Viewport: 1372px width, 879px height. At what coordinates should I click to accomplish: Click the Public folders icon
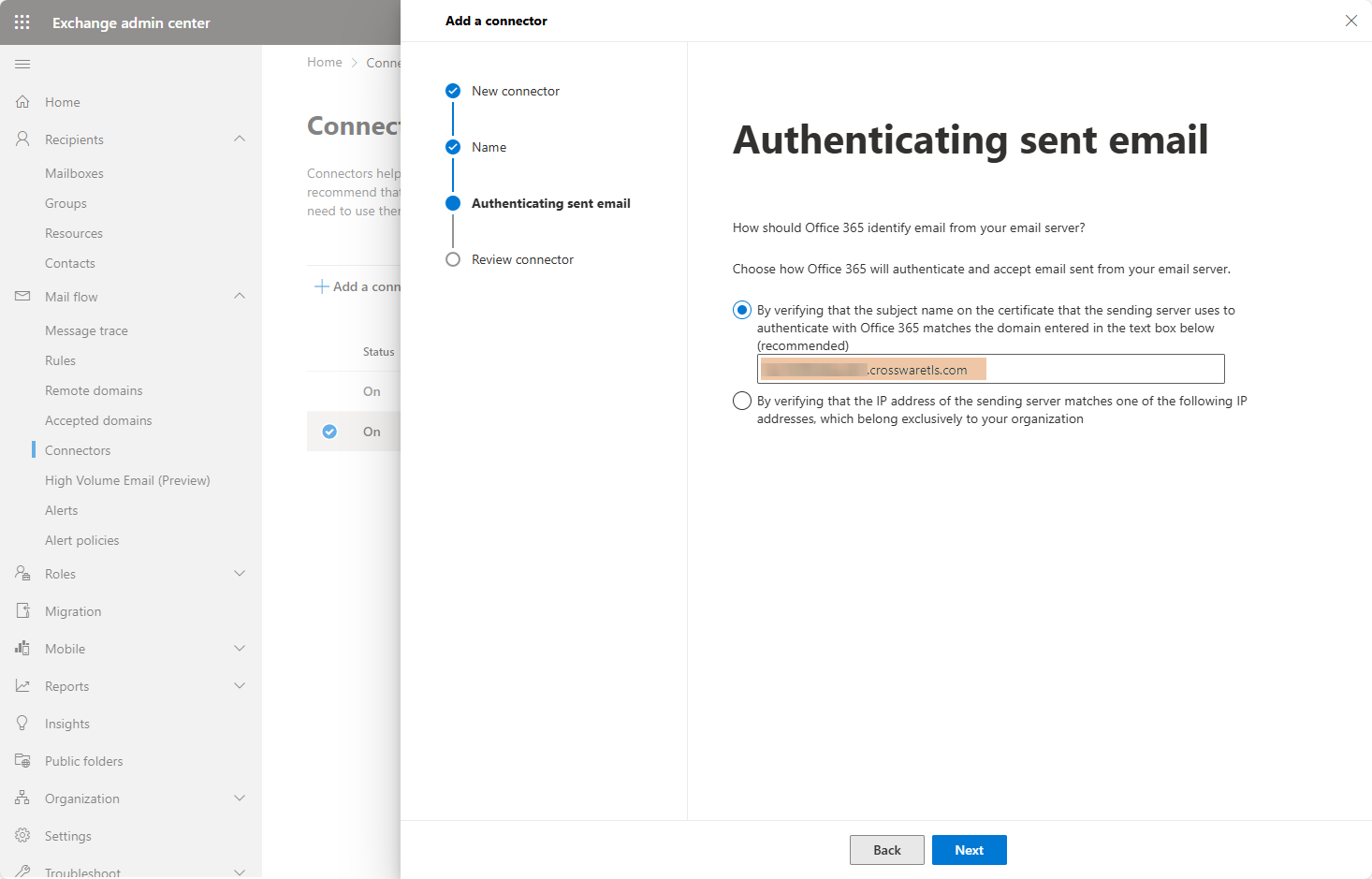point(22,761)
